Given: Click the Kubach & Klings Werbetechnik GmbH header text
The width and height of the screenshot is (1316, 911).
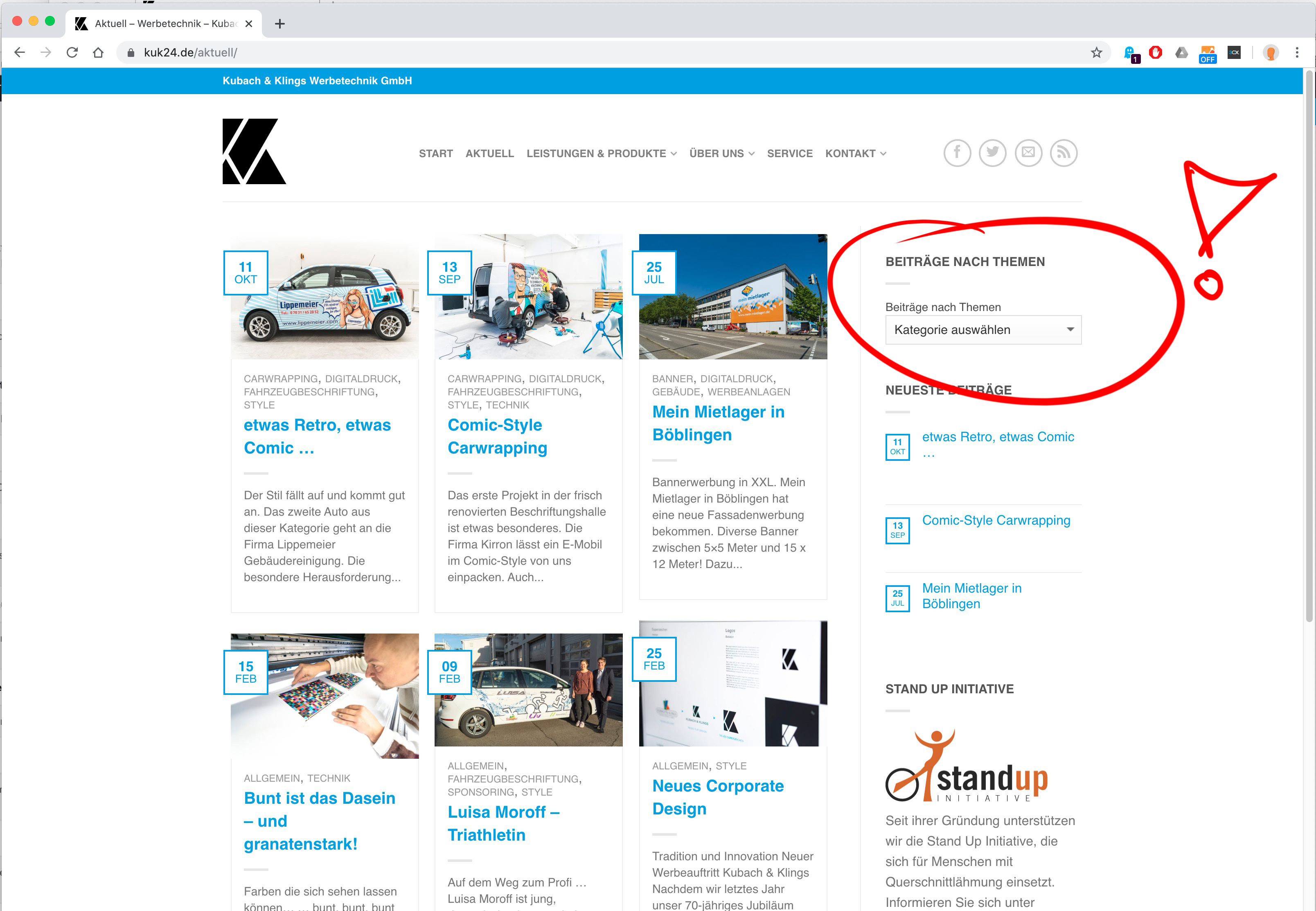Looking at the screenshot, I should click(x=317, y=81).
